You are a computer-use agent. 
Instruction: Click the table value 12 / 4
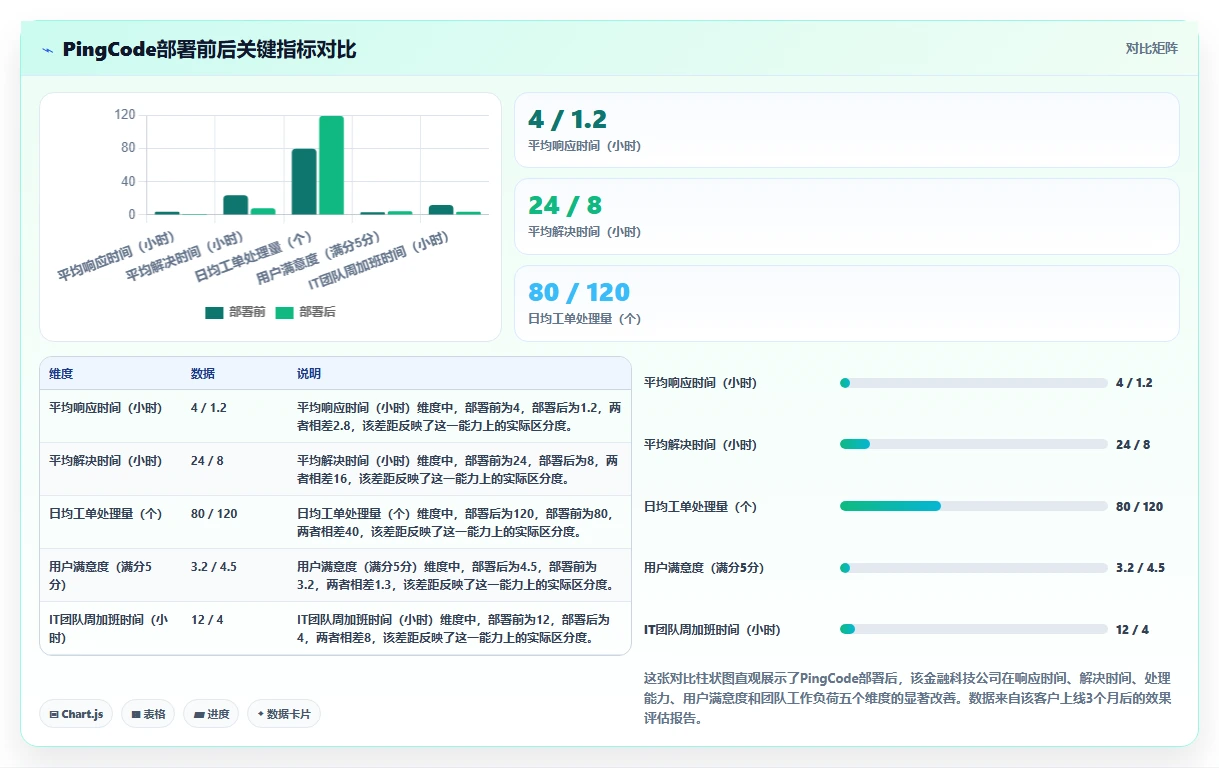coord(207,620)
